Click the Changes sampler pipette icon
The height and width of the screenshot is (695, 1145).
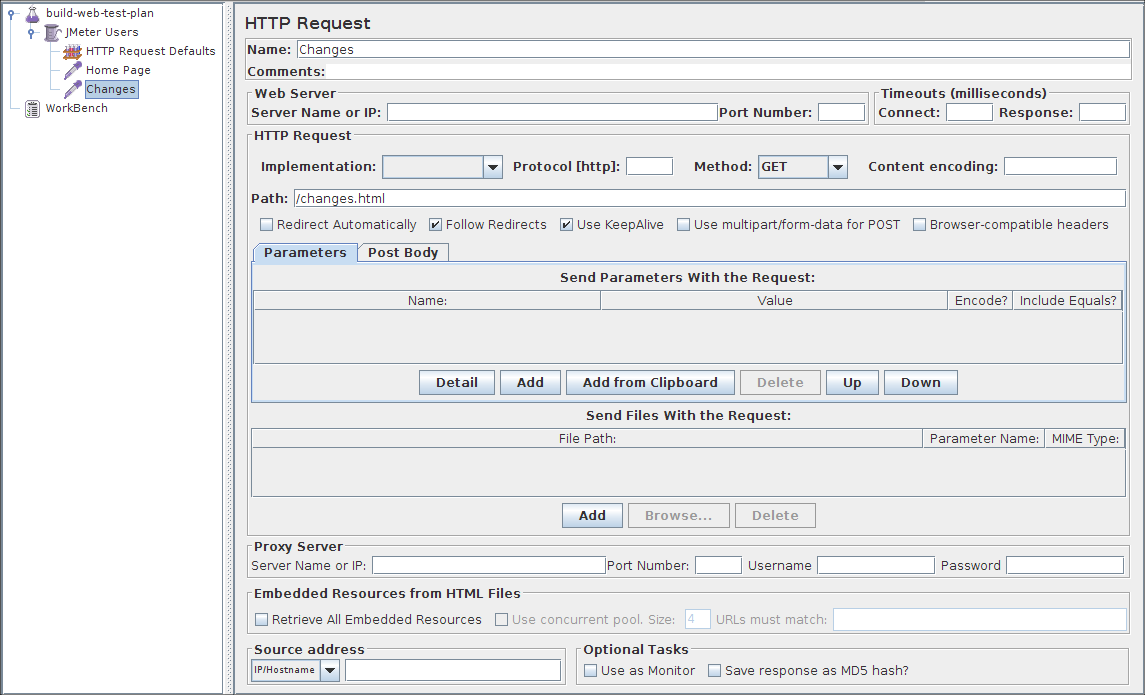click(72, 89)
